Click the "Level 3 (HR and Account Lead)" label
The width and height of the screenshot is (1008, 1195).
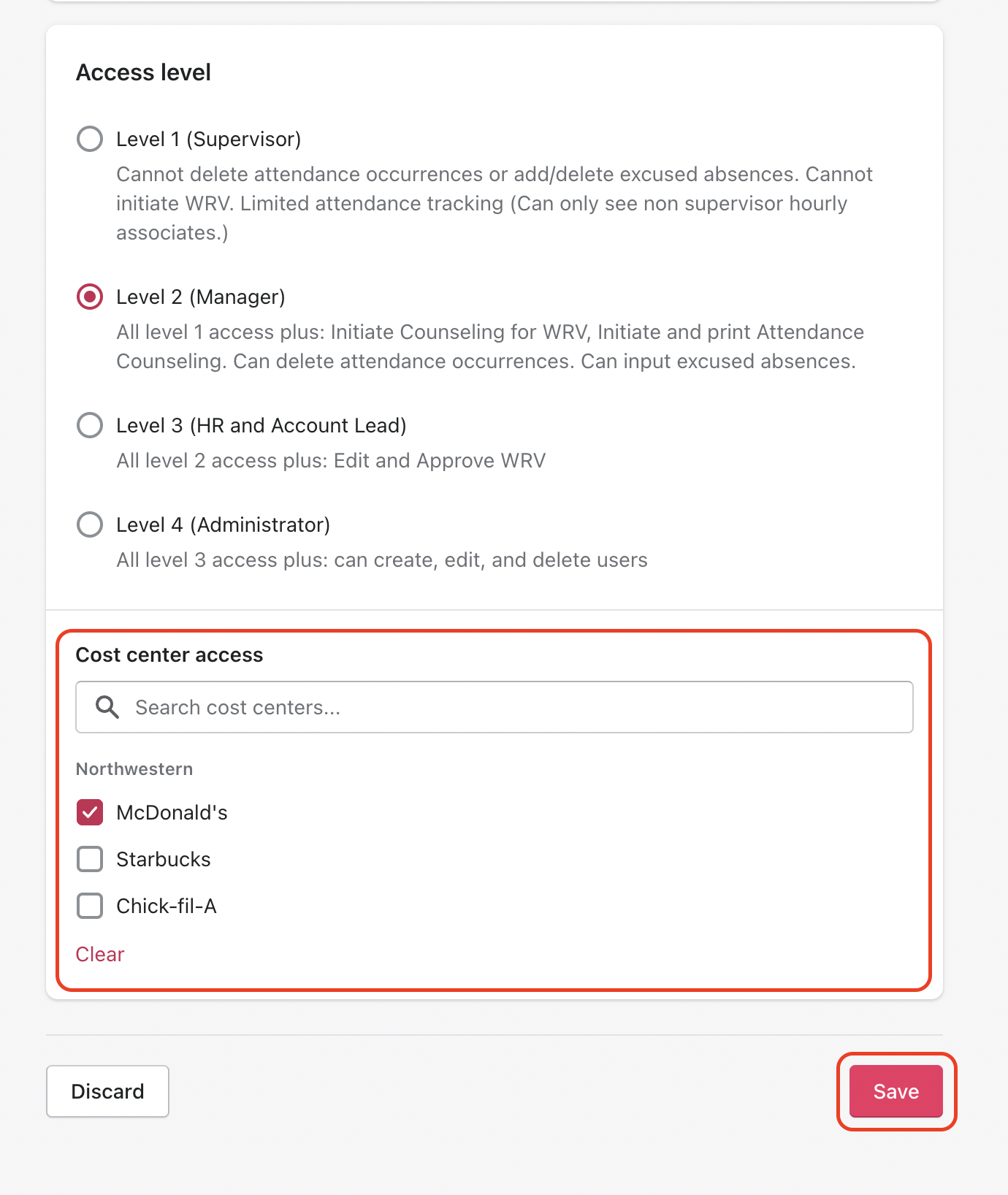click(261, 425)
